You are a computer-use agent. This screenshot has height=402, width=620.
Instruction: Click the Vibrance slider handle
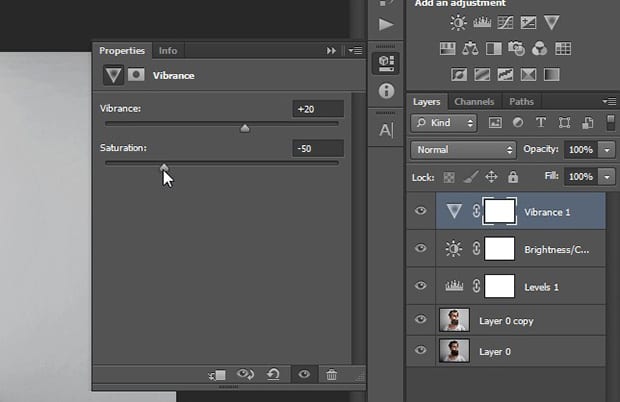coord(245,128)
